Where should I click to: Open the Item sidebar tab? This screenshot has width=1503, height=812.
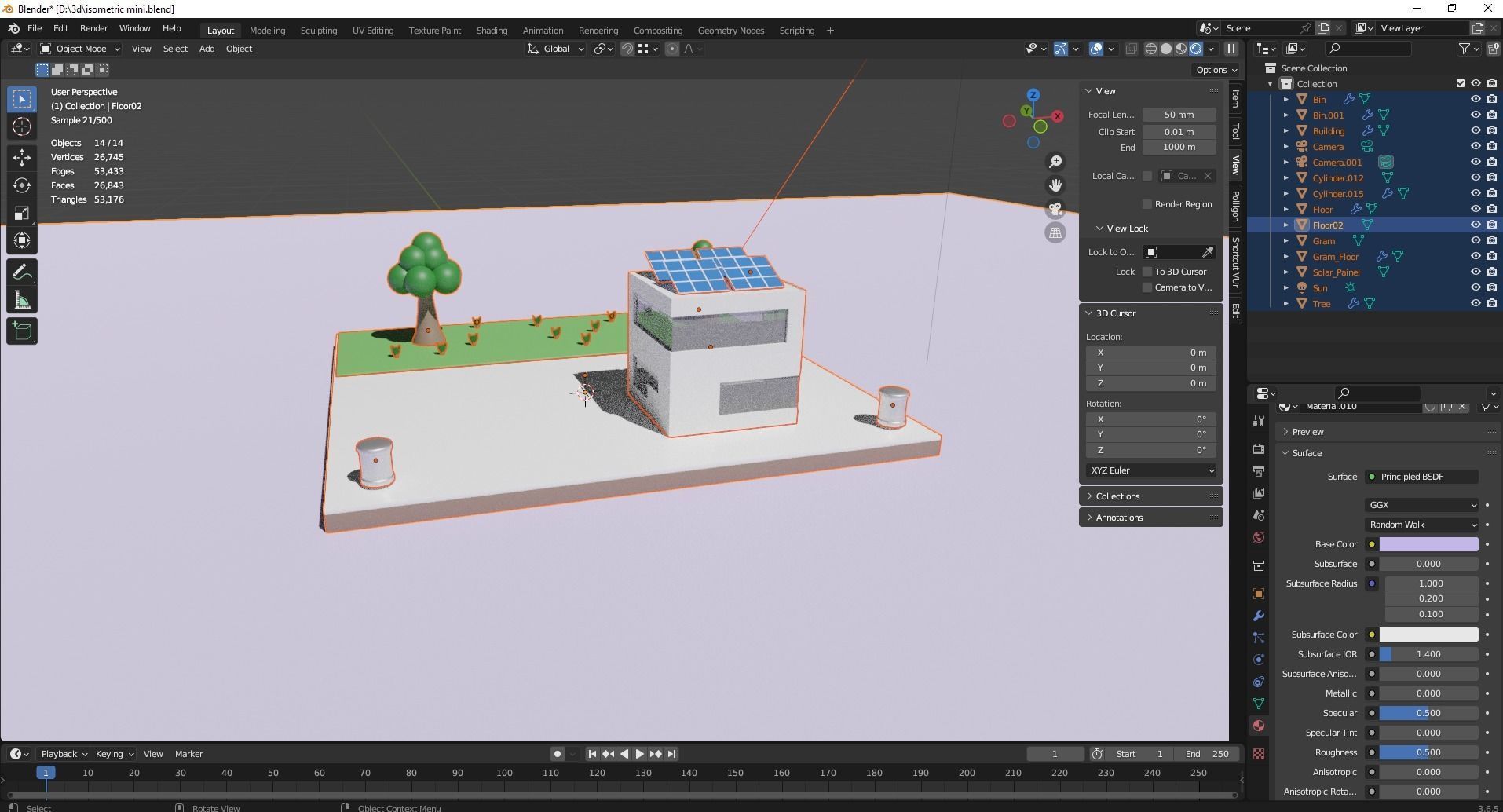pyautogui.click(x=1235, y=100)
